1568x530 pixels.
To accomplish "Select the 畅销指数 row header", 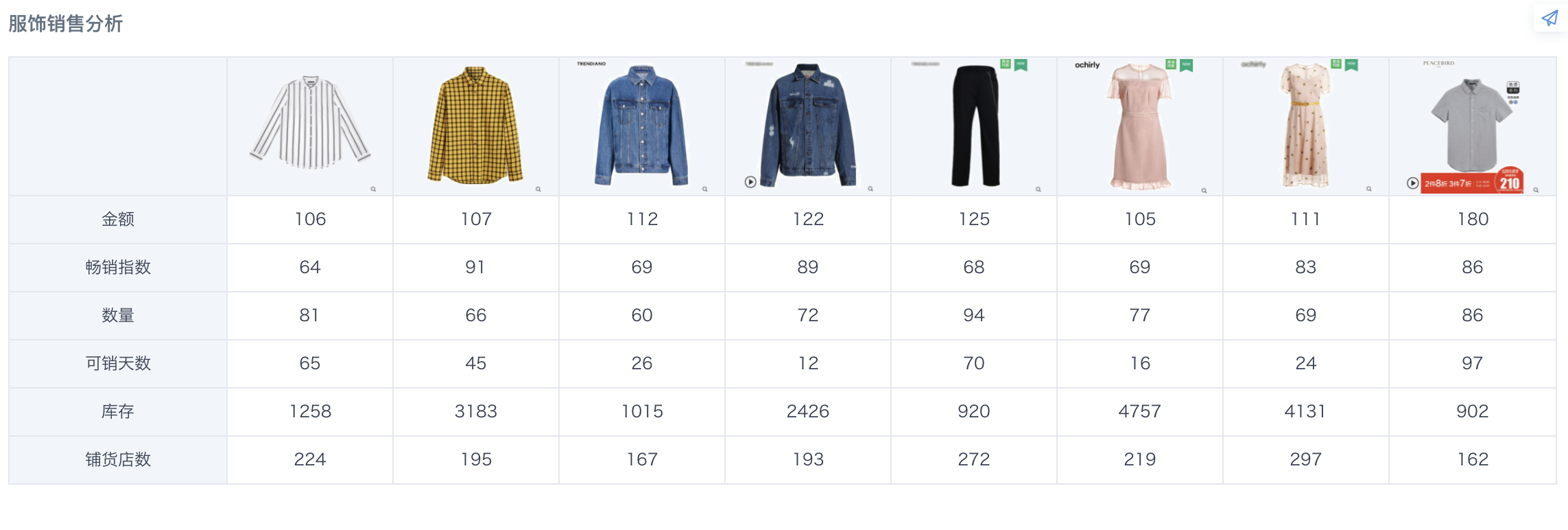I will [x=118, y=268].
